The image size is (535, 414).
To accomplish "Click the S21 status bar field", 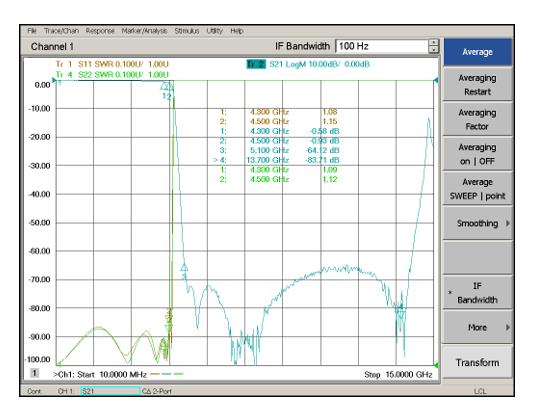I will pyautogui.click(x=110, y=391).
